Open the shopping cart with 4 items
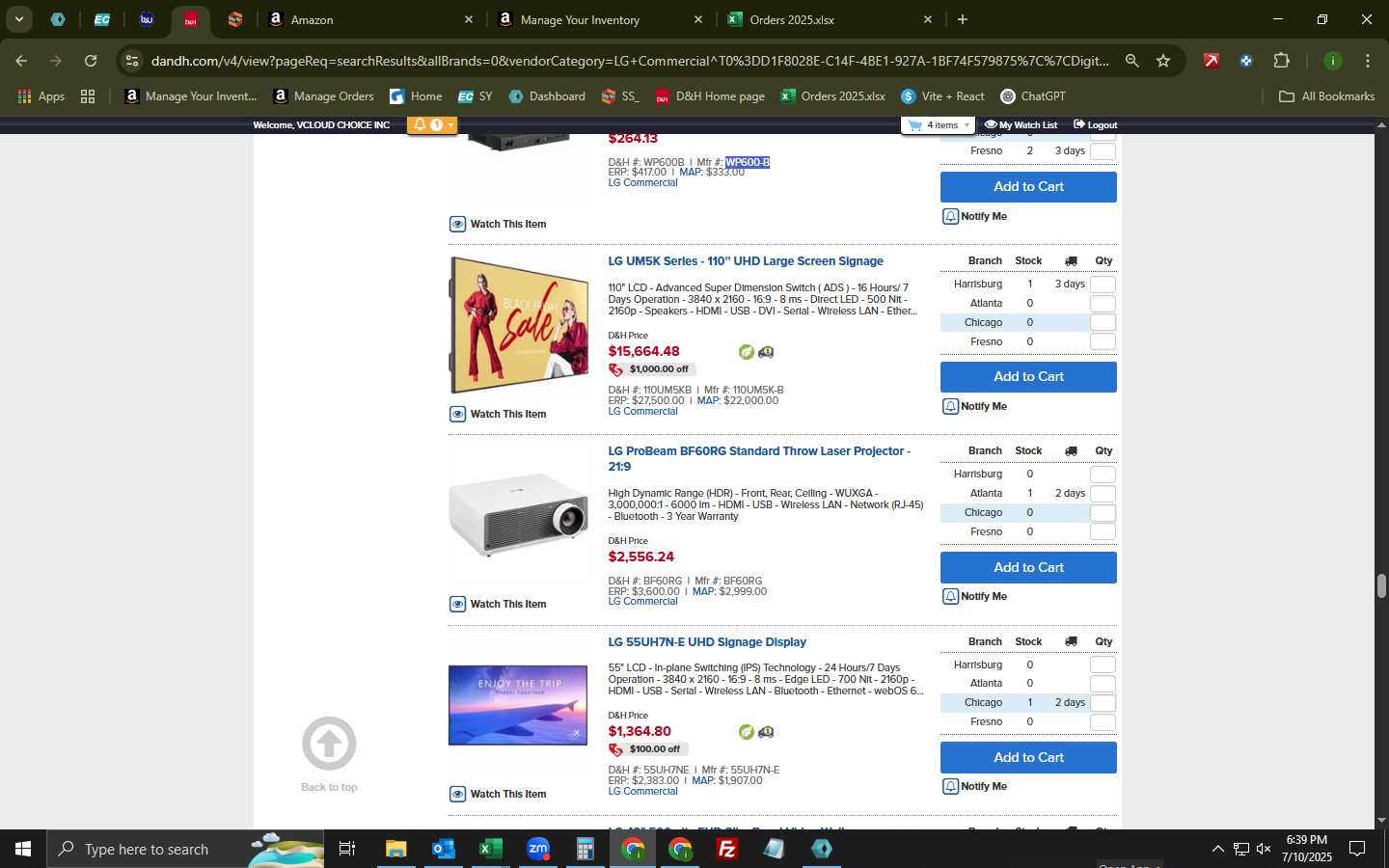 point(939,124)
